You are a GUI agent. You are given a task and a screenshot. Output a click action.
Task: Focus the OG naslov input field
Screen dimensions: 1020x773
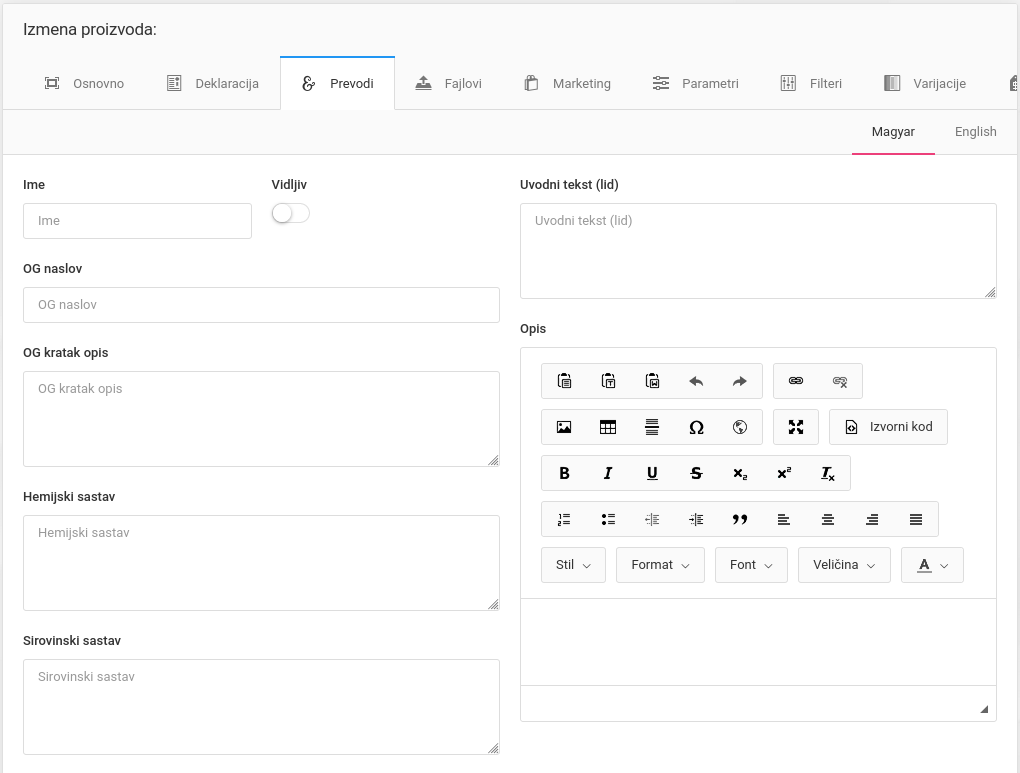click(x=262, y=305)
